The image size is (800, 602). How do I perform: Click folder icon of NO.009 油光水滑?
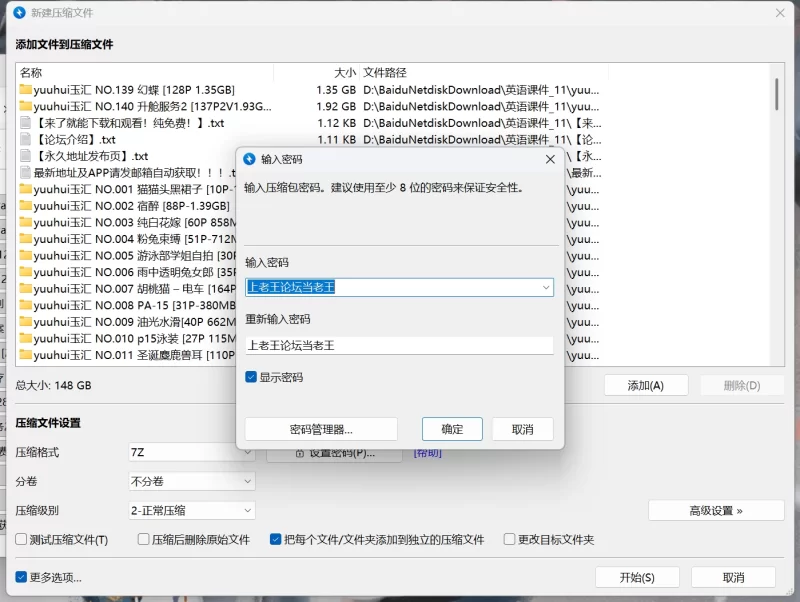[x=26, y=322]
